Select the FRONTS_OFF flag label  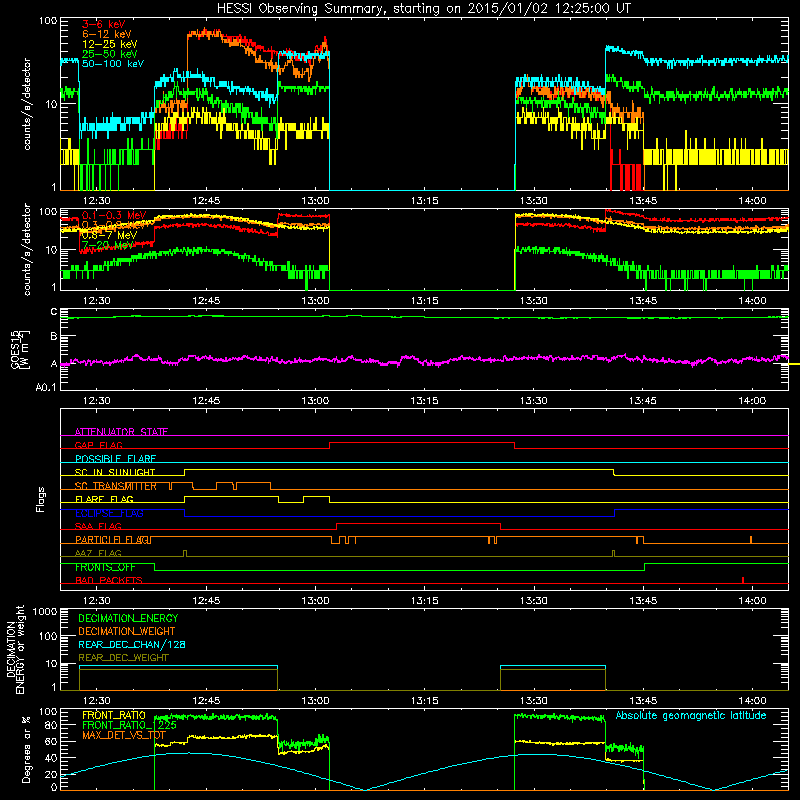pos(105,567)
